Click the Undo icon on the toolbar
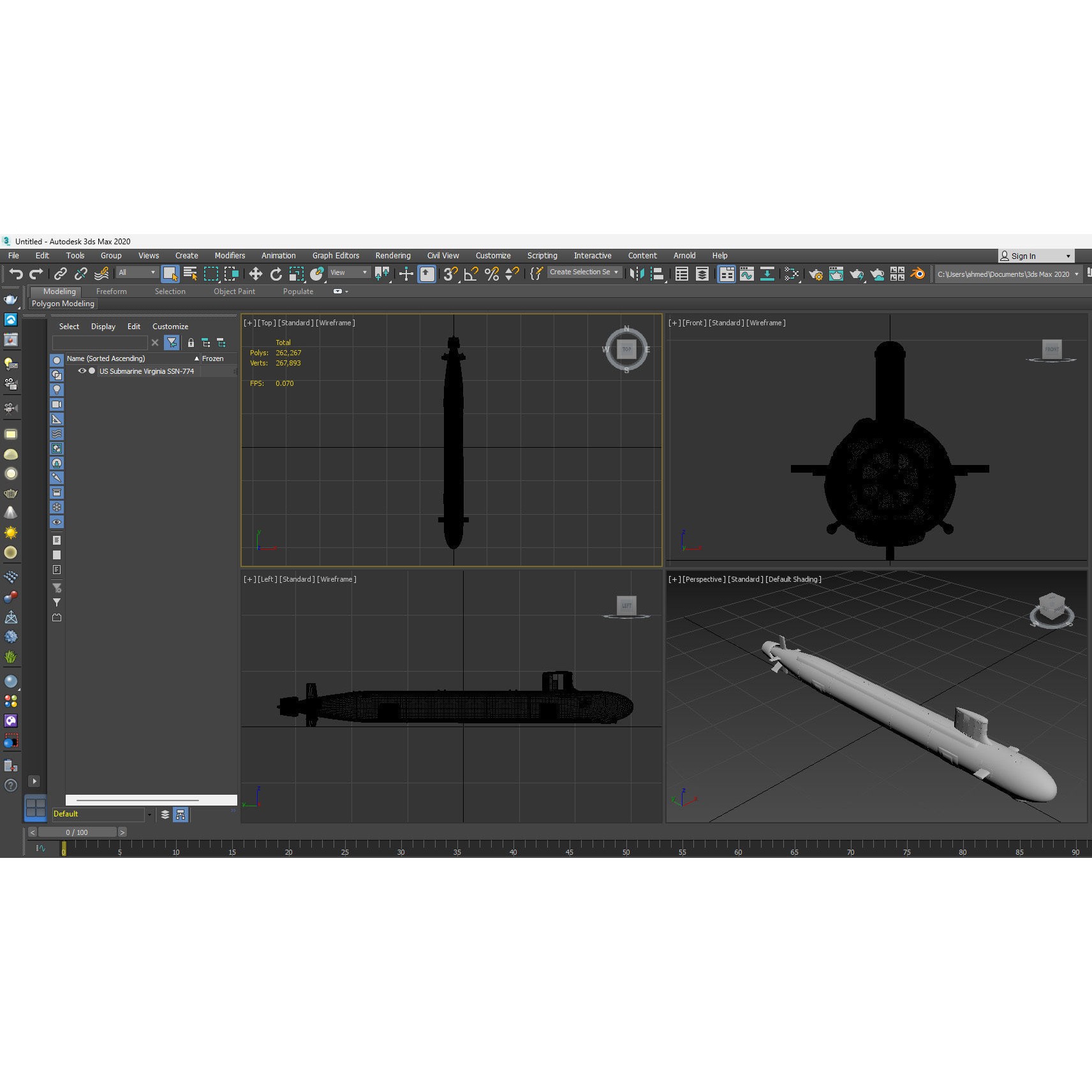1092x1092 pixels. coord(16,274)
